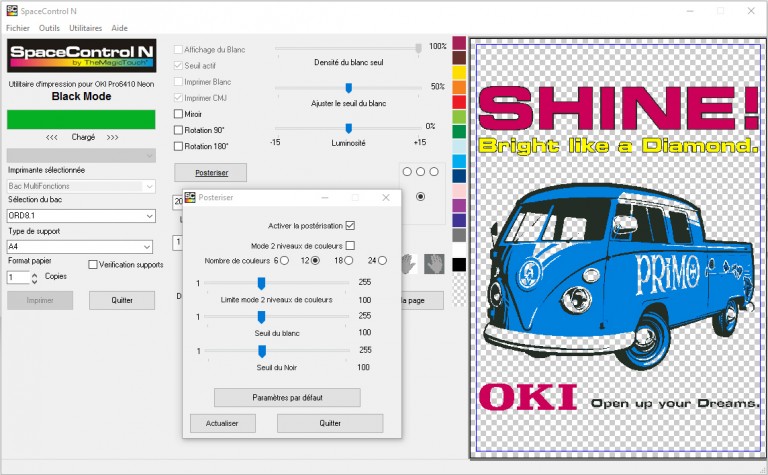768x475 pixels.
Task: Pick the yellow color swatch
Action: click(x=459, y=73)
